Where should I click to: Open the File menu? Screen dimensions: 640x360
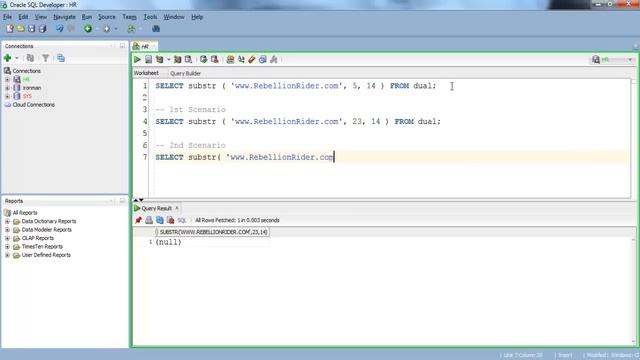pos(7,17)
